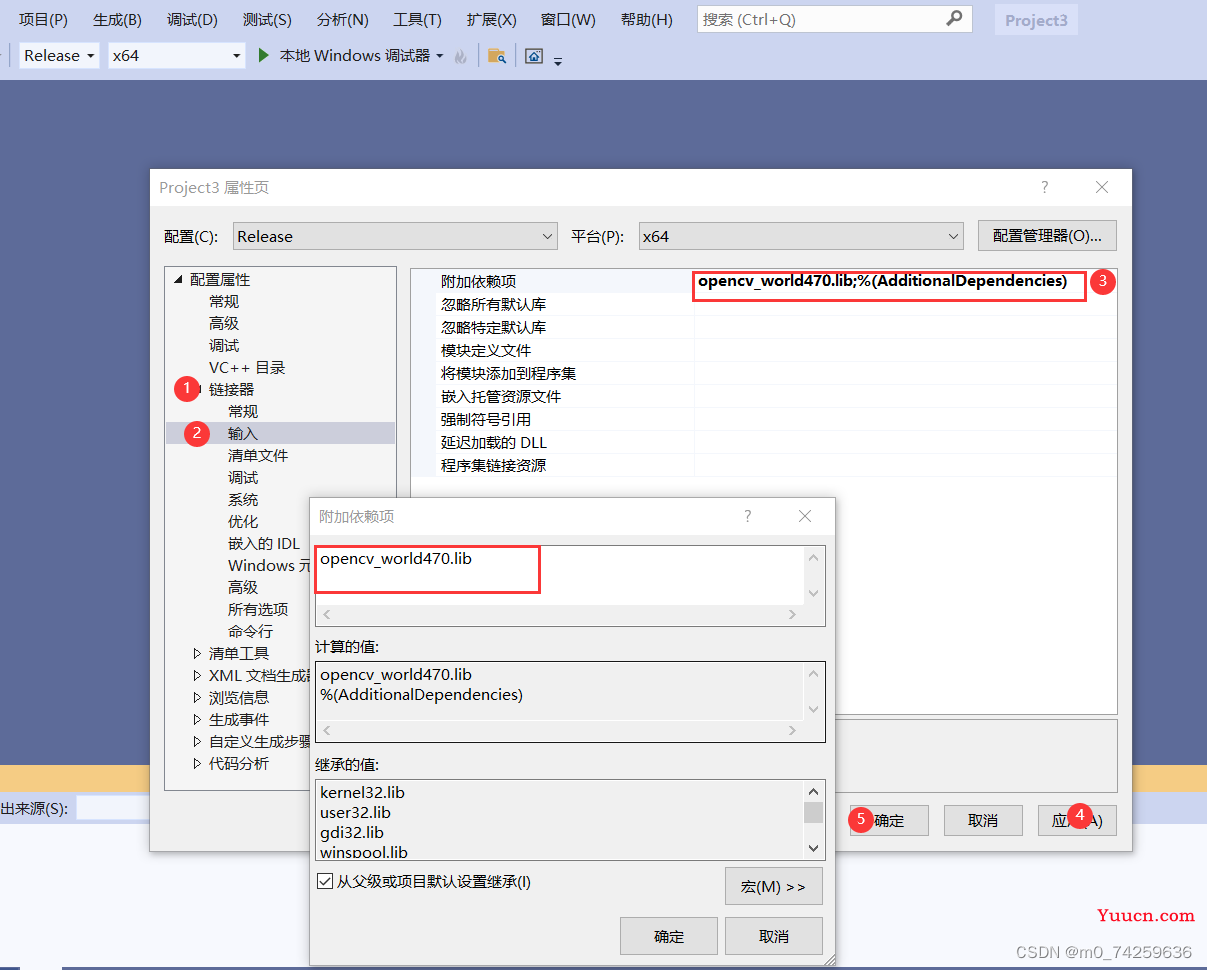This screenshot has height=970, width=1207.
Task: Expand the 清单工具 tree node
Action: click(x=197, y=654)
